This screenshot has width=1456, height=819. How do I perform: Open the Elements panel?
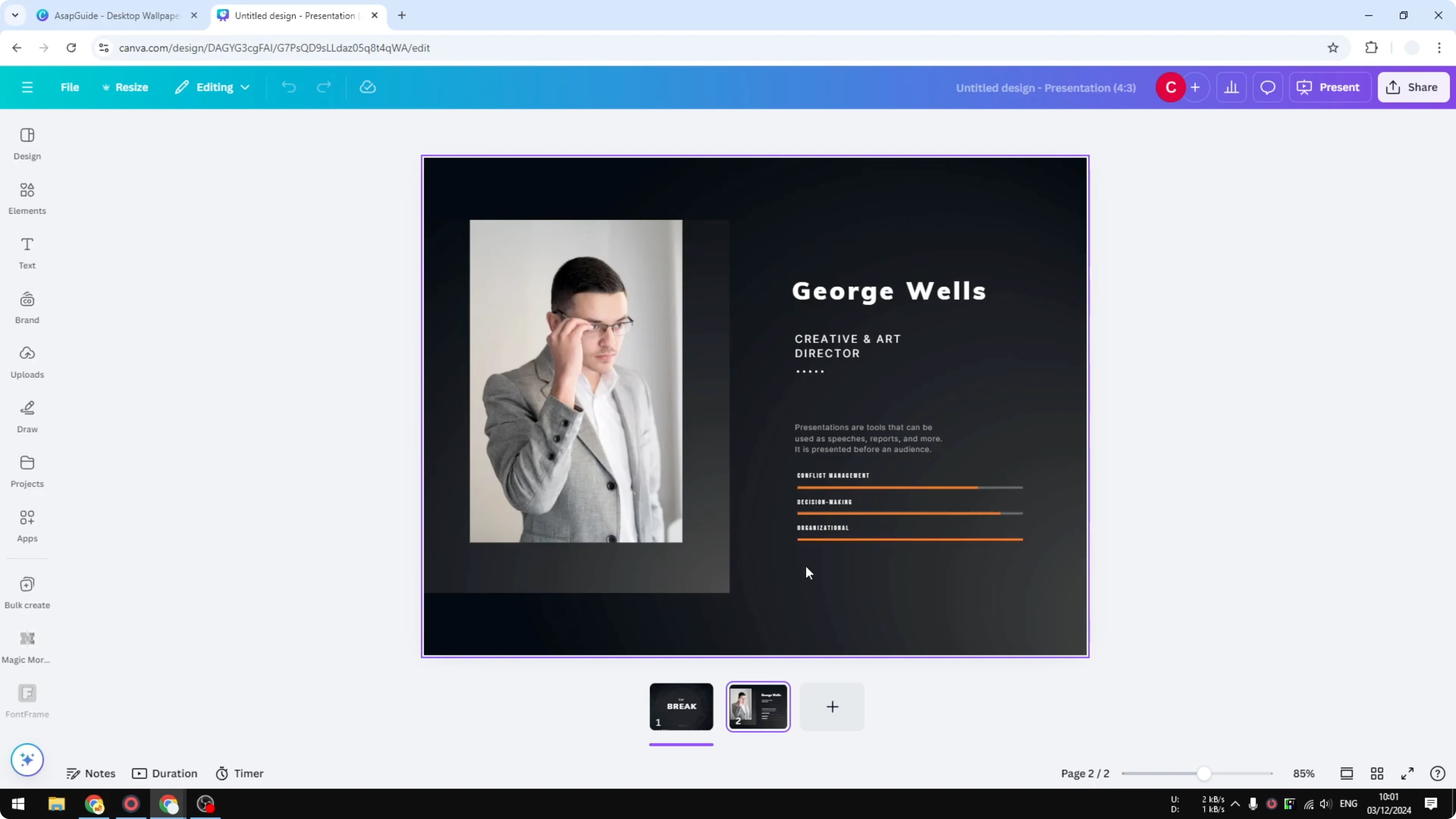tap(27, 197)
